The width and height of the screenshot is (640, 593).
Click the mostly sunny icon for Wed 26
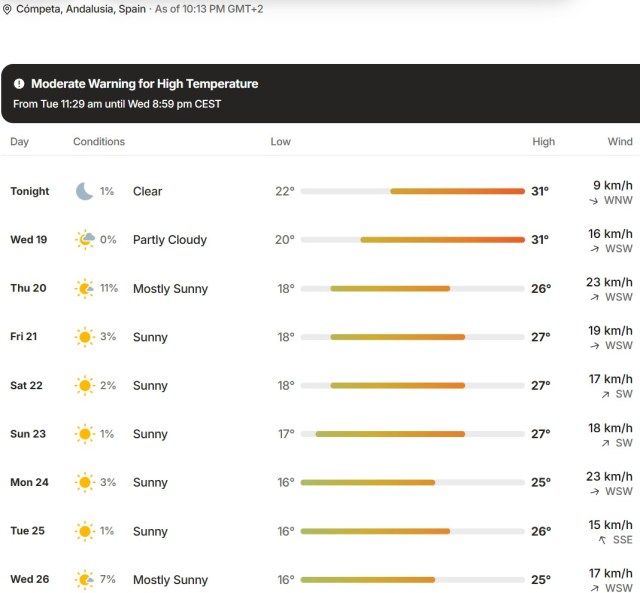[84, 580]
